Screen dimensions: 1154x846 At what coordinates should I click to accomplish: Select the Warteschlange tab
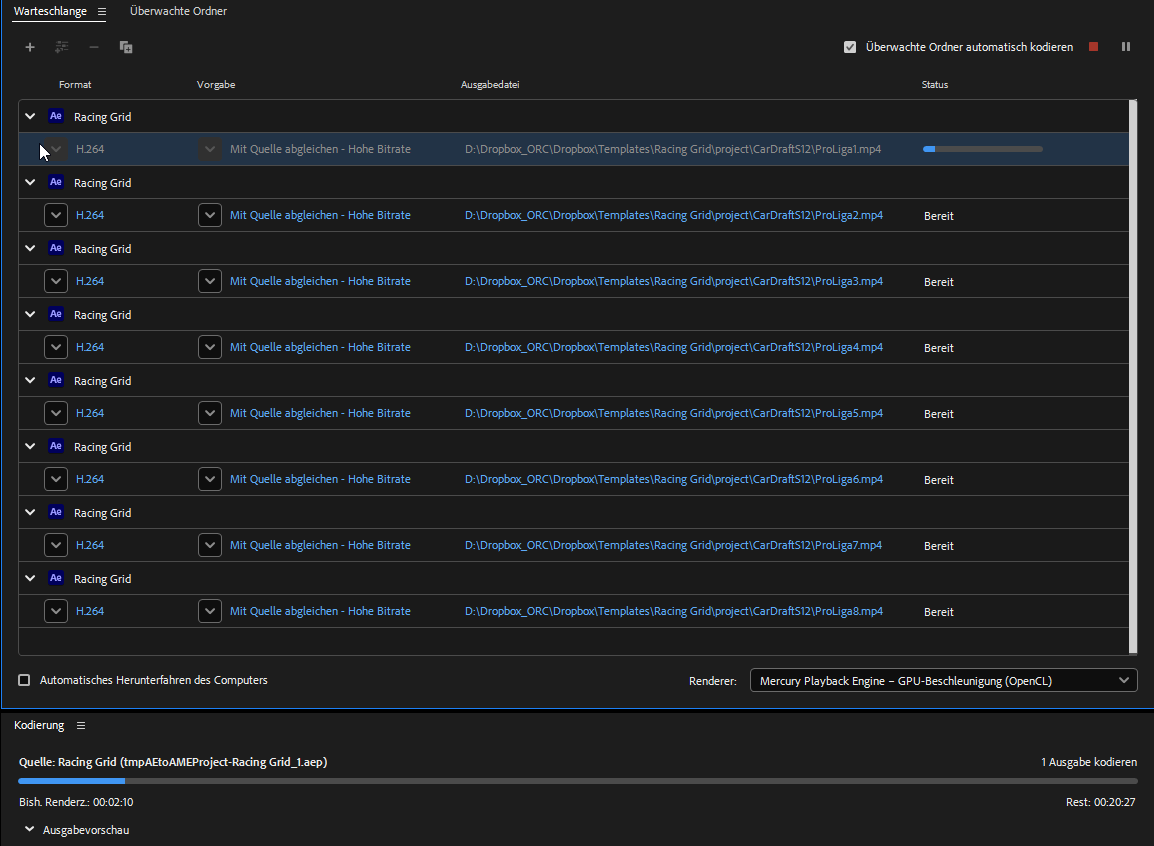[x=50, y=11]
